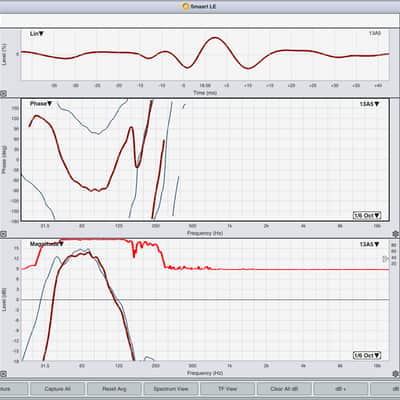Open 13AS trace selector in Magnitude pane
The image size is (400, 400).
pos(369,244)
